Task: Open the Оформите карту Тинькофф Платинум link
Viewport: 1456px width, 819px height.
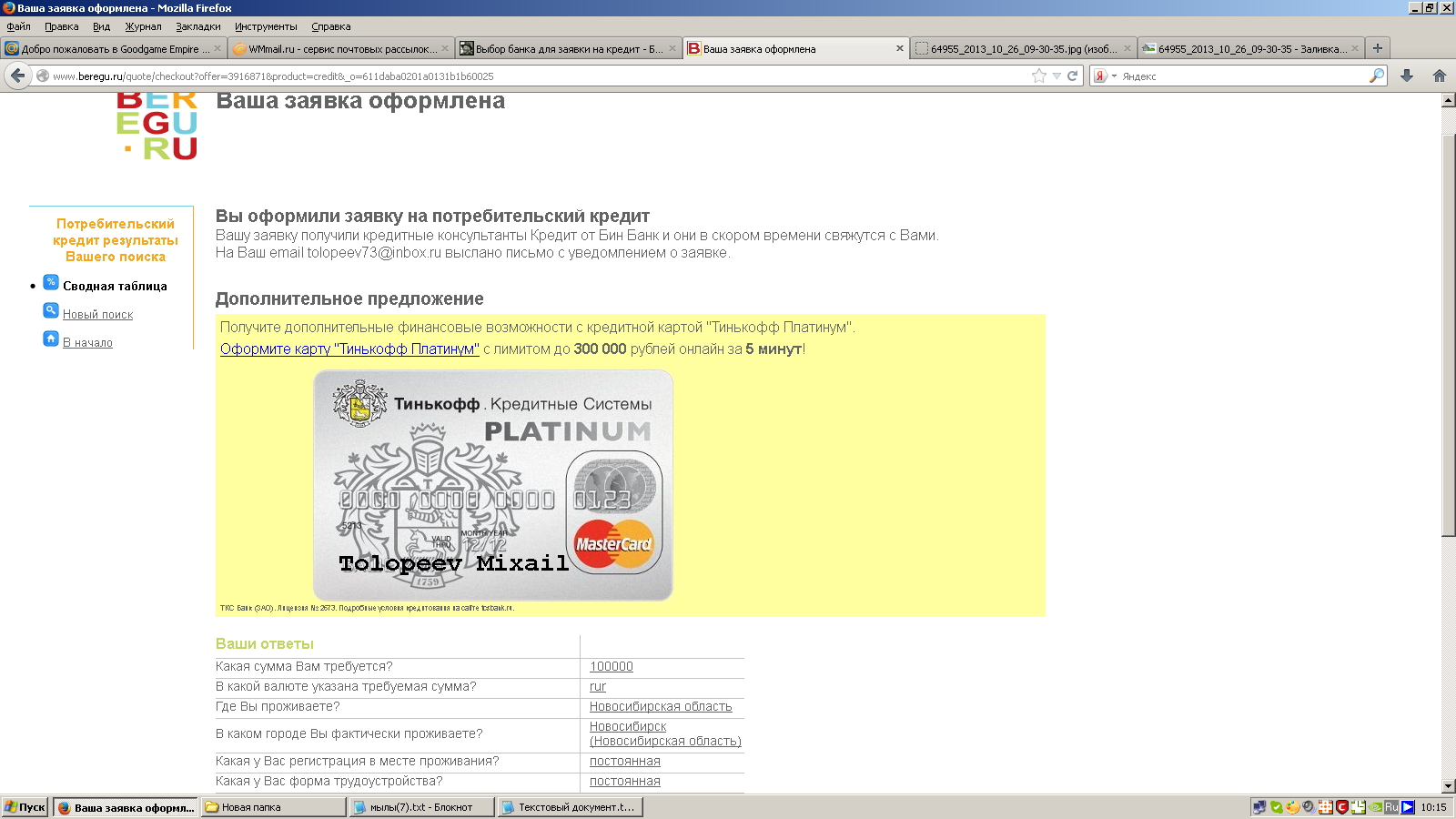Action: tap(349, 349)
